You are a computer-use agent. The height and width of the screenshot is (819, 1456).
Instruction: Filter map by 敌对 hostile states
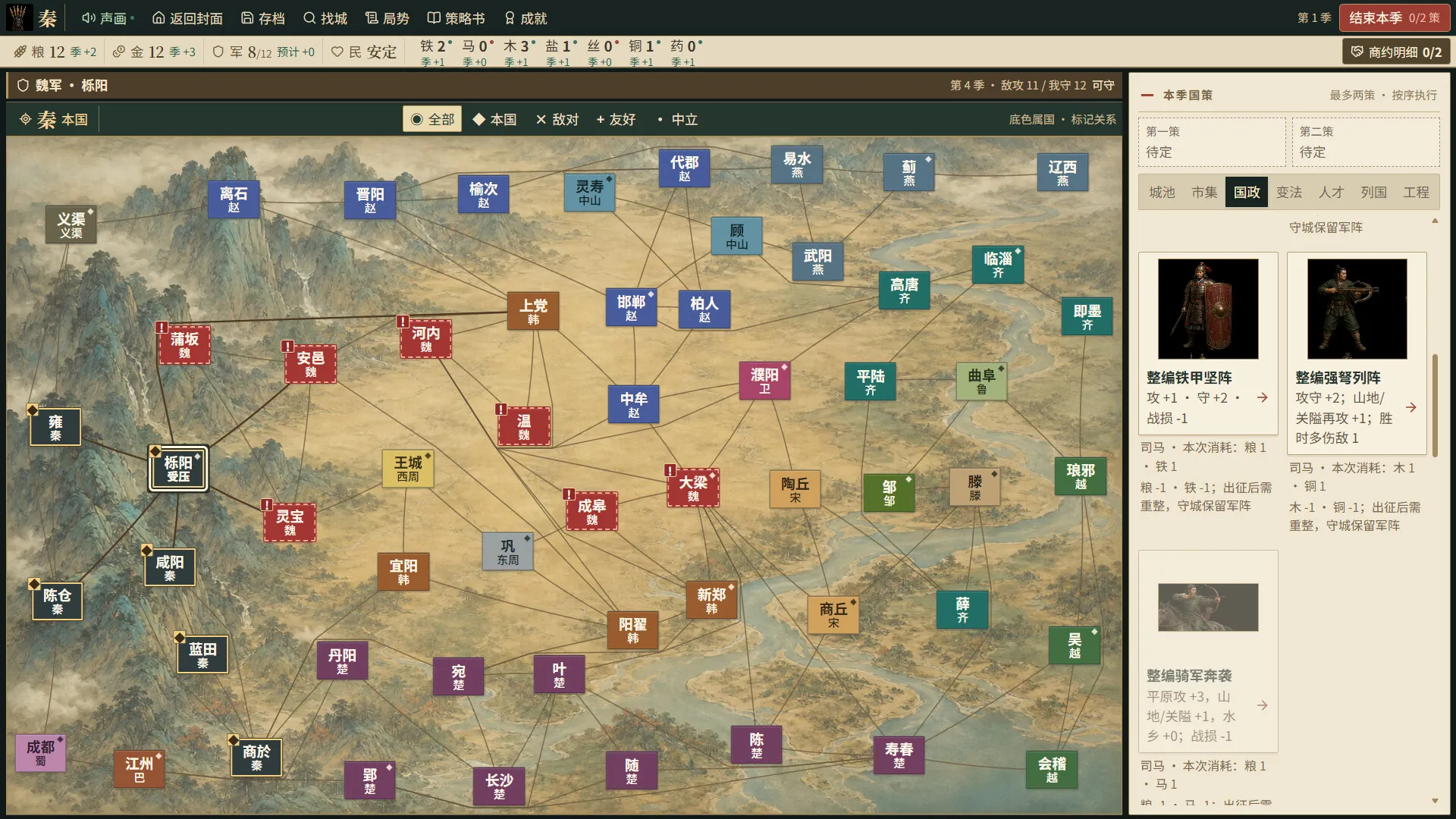coord(557,119)
